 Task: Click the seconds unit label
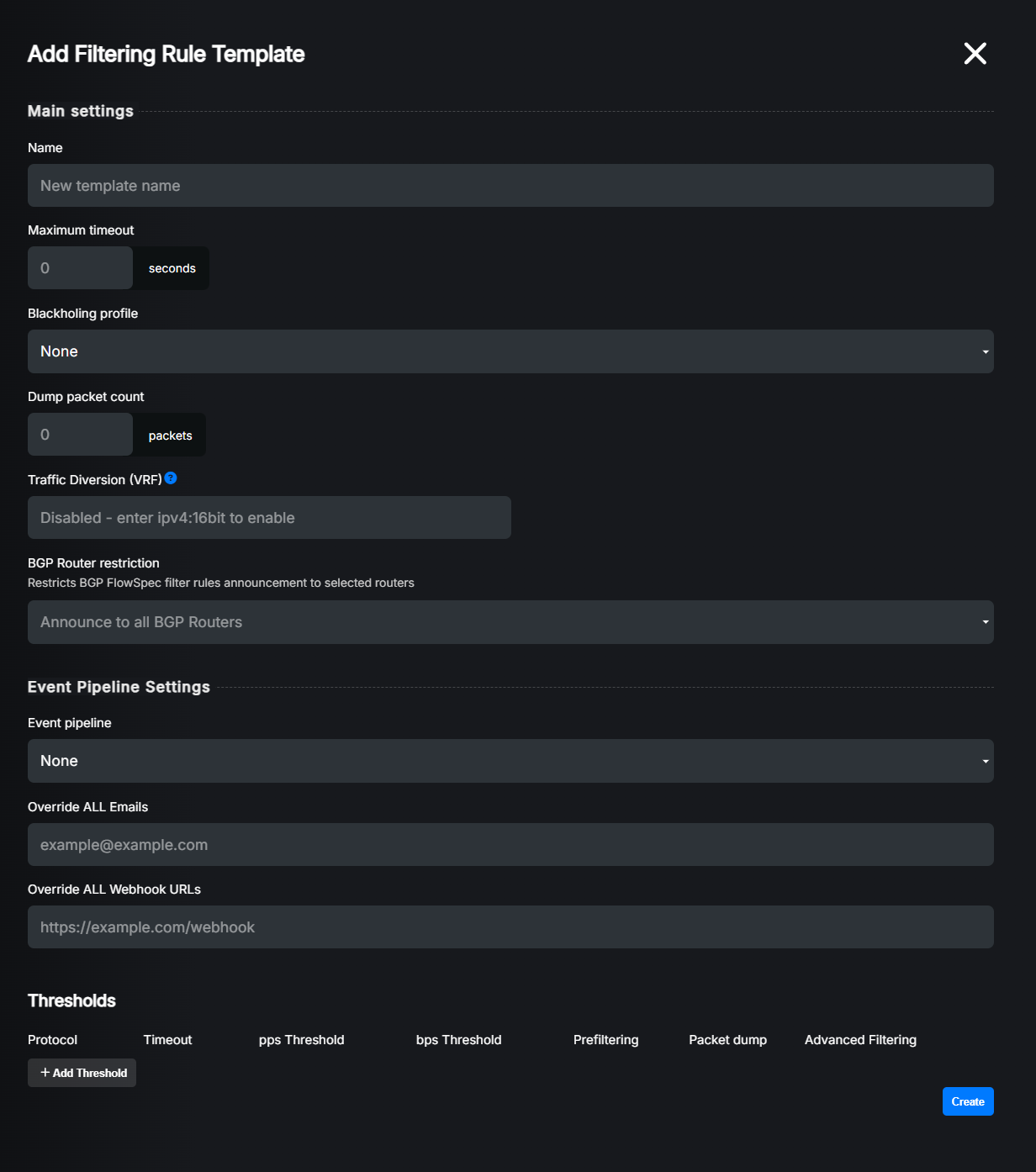coord(172,268)
